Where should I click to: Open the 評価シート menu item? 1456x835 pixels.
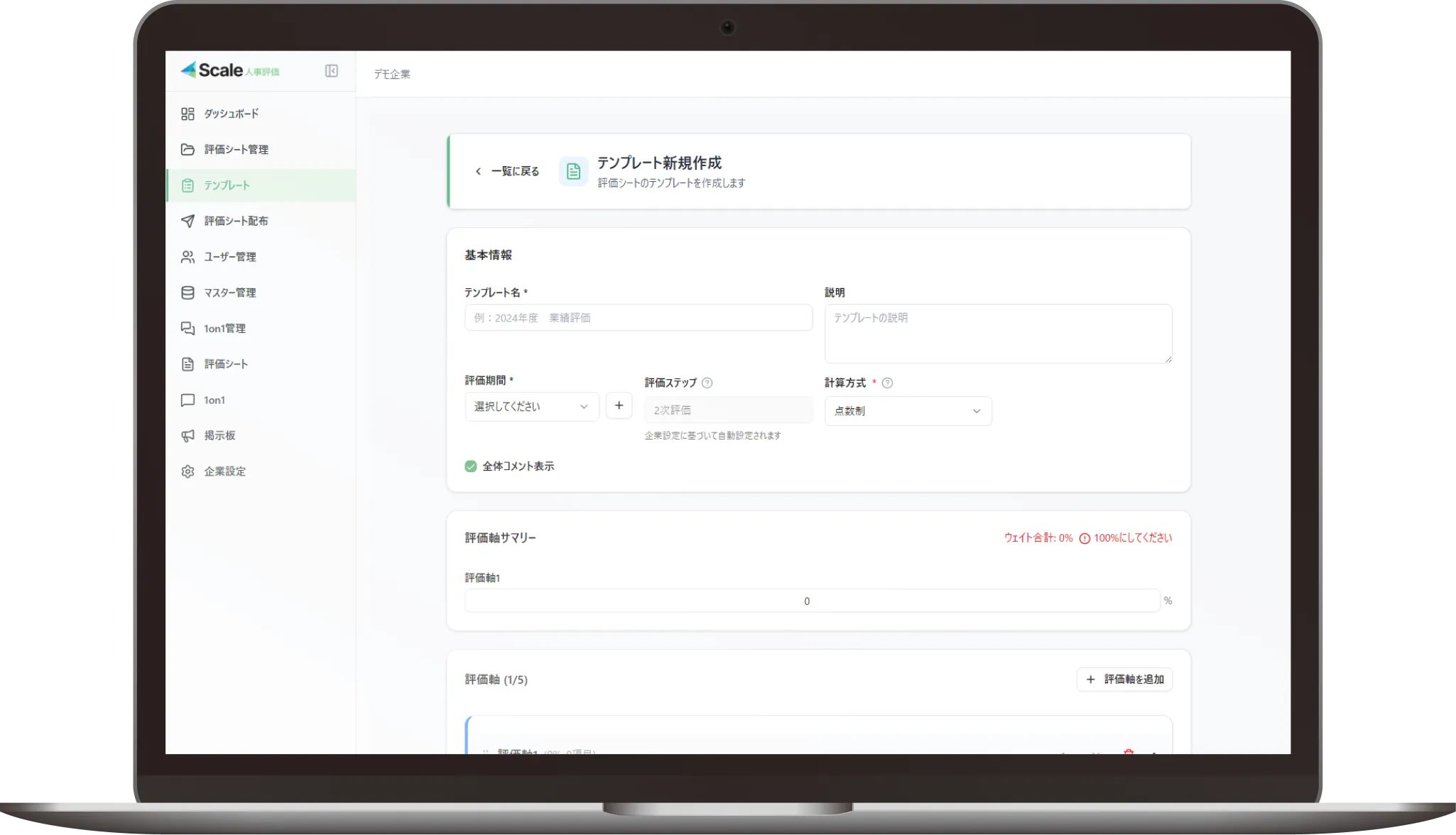coord(225,364)
